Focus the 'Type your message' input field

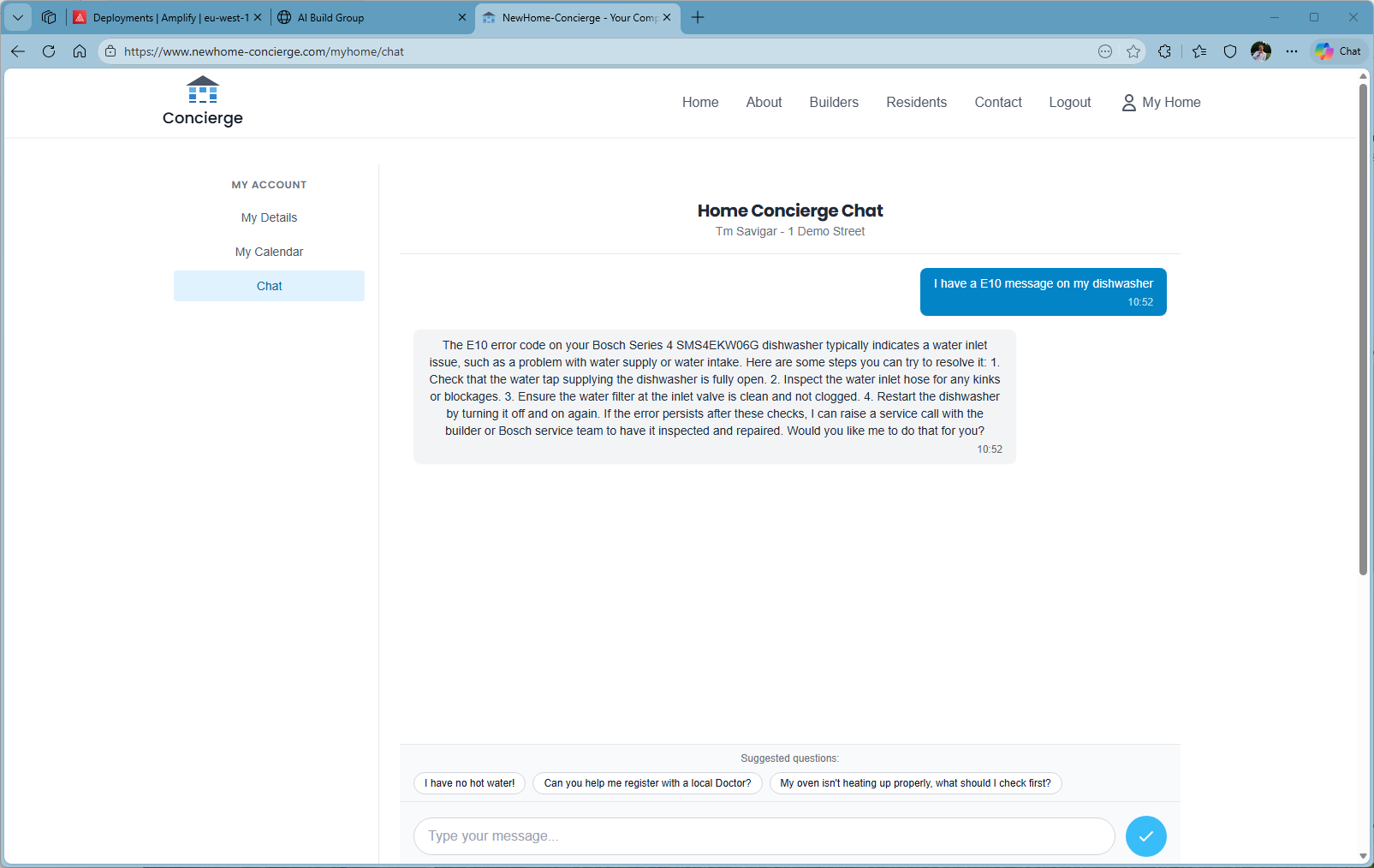point(764,836)
